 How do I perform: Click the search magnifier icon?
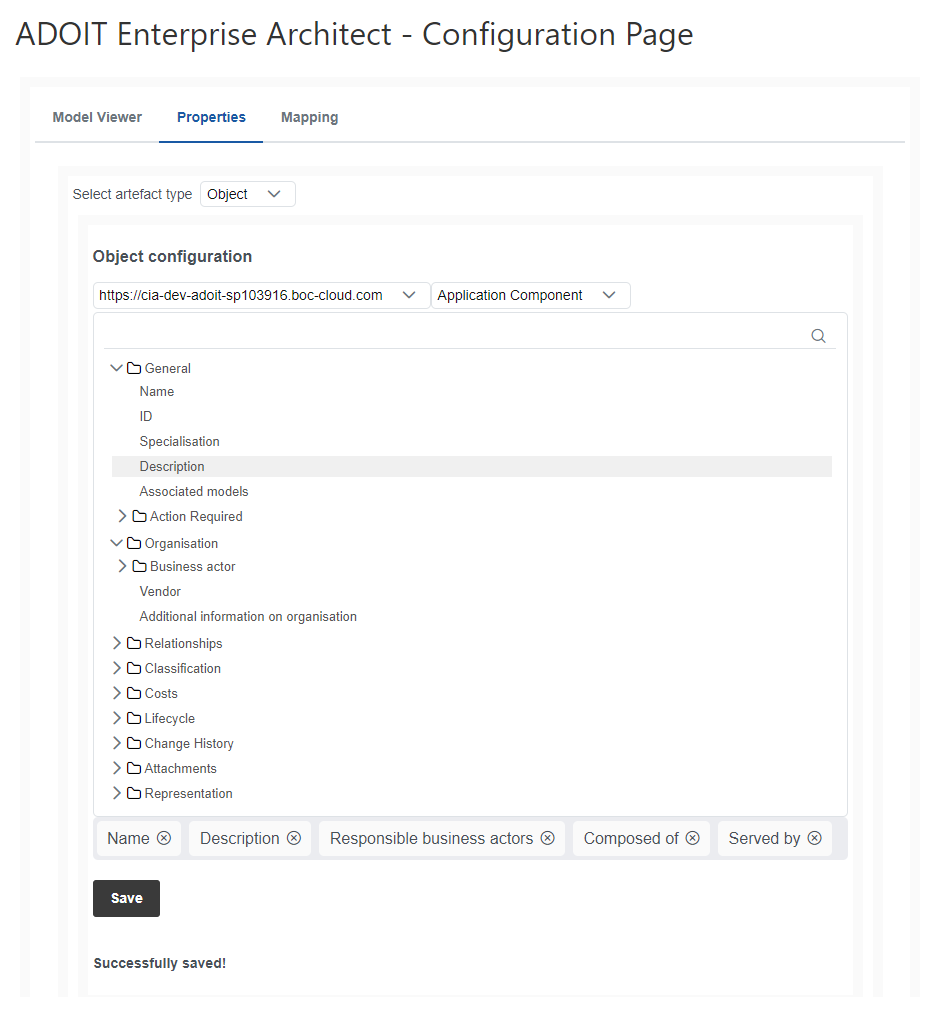818,336
